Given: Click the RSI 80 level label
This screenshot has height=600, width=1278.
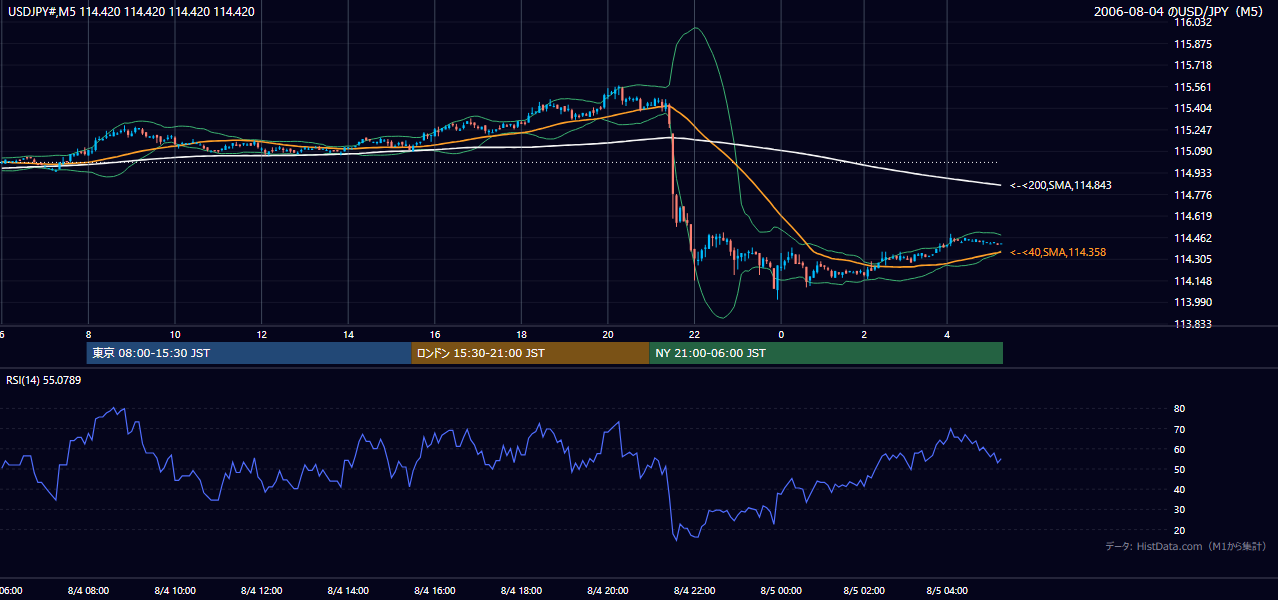Looking at the screenshot, I should 1179,409.
